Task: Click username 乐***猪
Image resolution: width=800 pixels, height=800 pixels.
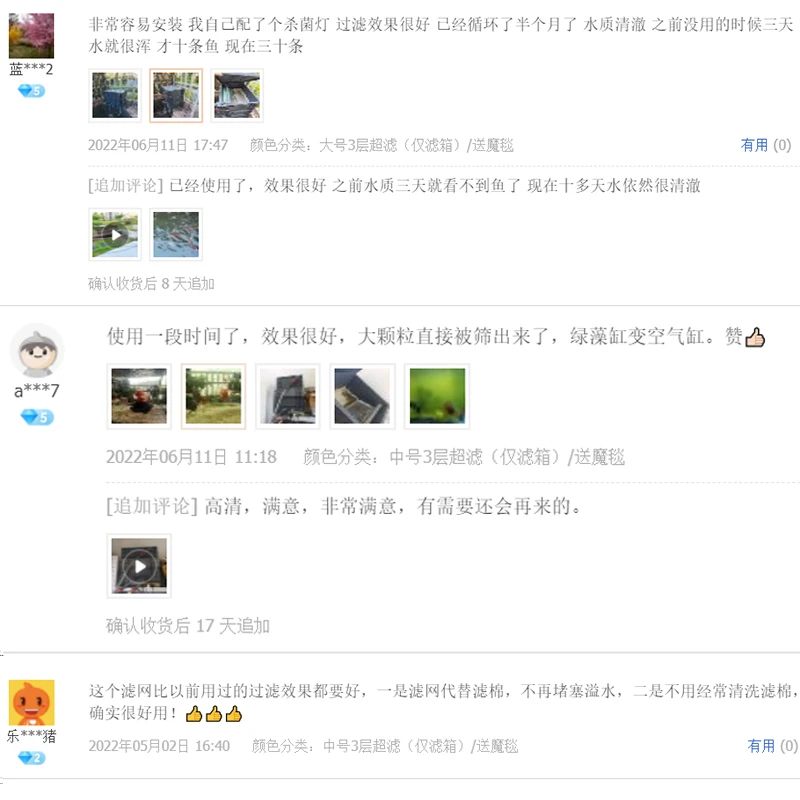Action: point(31,736)
